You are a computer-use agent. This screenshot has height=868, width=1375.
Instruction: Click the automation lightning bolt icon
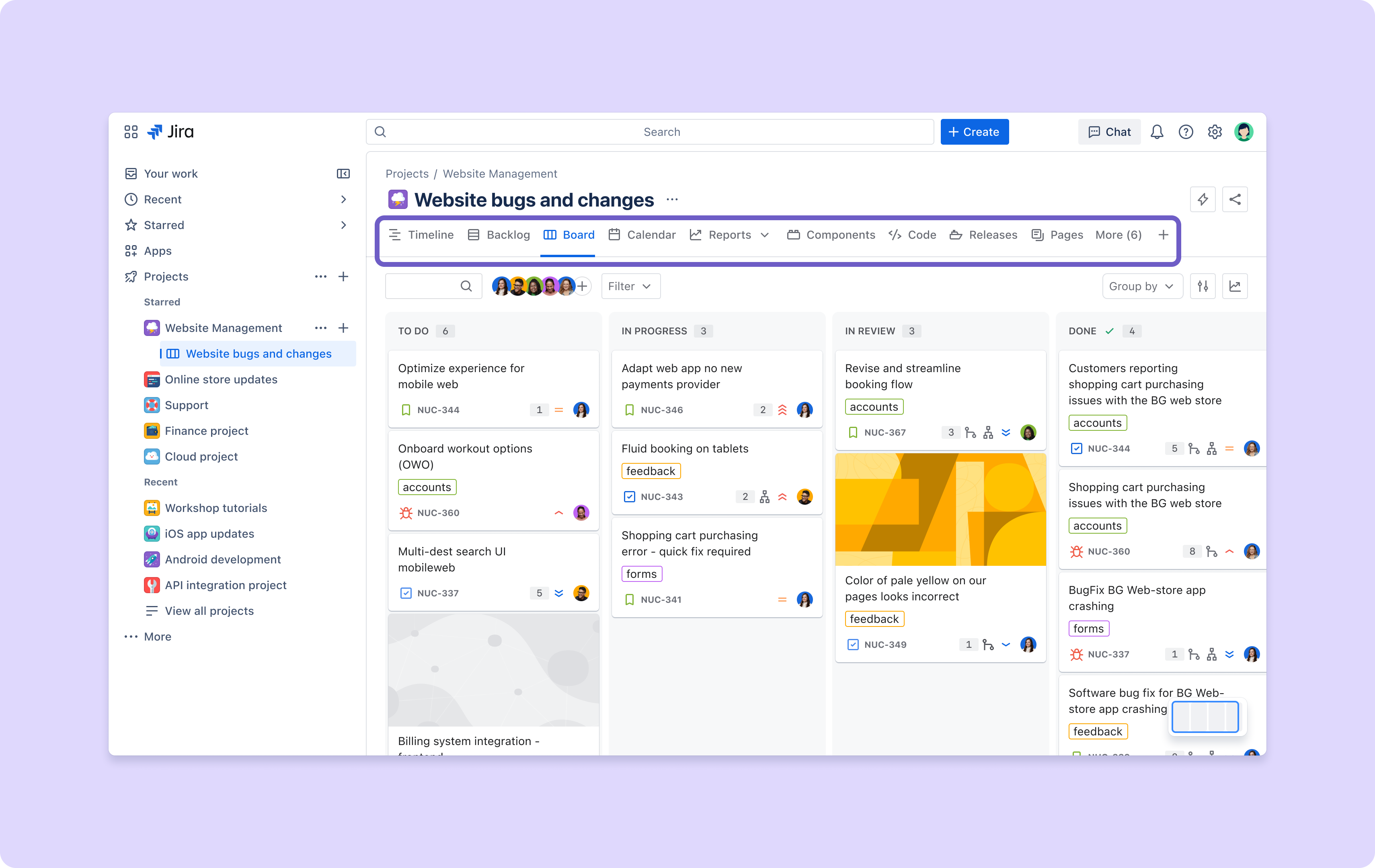(1203, 199)
